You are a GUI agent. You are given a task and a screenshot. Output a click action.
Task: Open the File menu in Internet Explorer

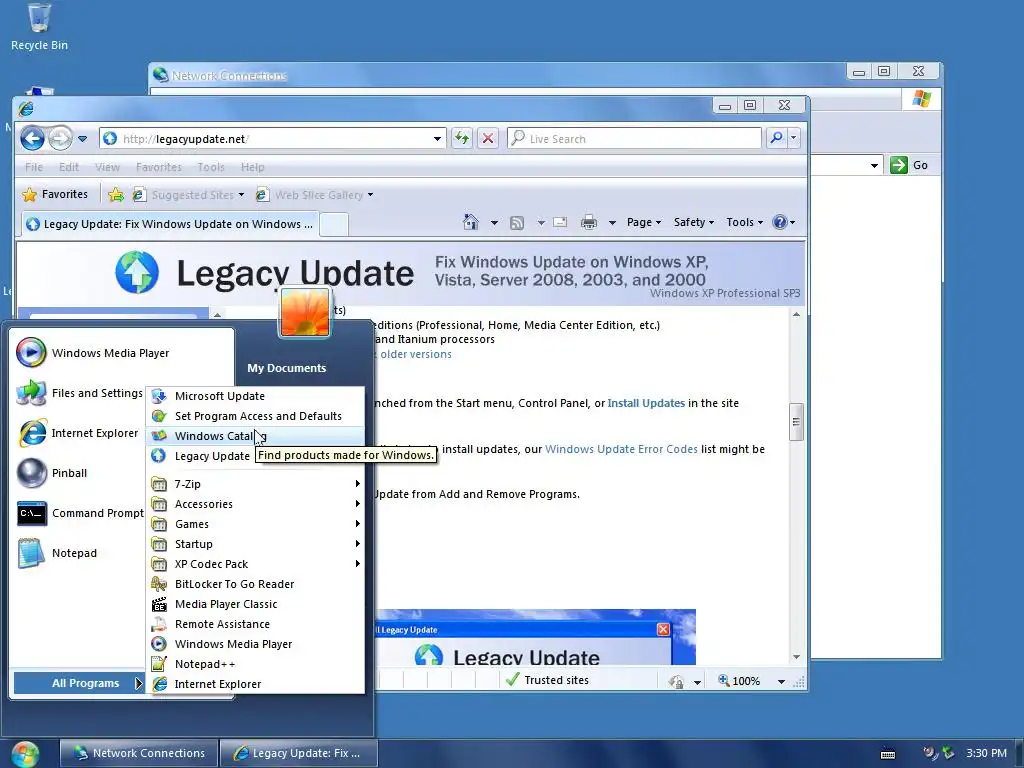(x=34, y=167)
